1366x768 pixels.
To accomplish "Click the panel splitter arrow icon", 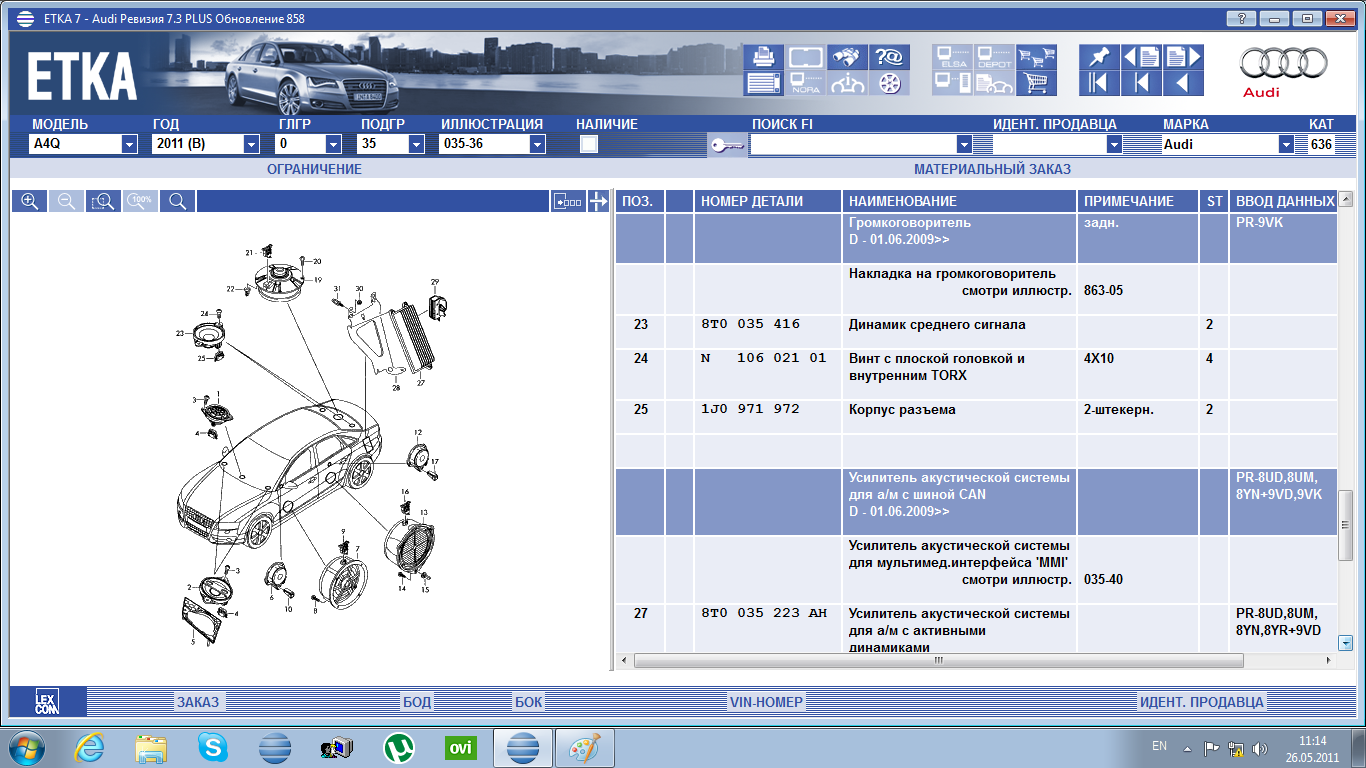I will [x=599, y=201].
